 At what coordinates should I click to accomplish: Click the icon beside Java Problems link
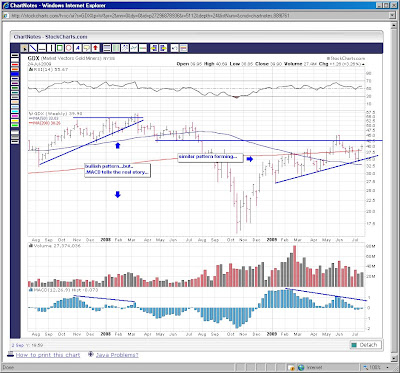coord(91,354)
